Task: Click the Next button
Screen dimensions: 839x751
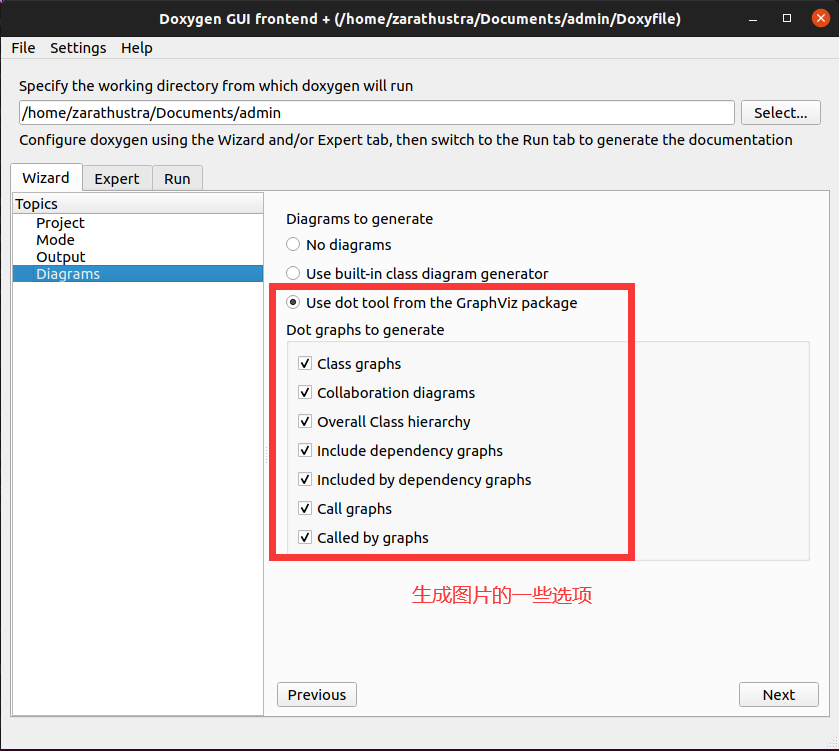Action: point(779,694)
